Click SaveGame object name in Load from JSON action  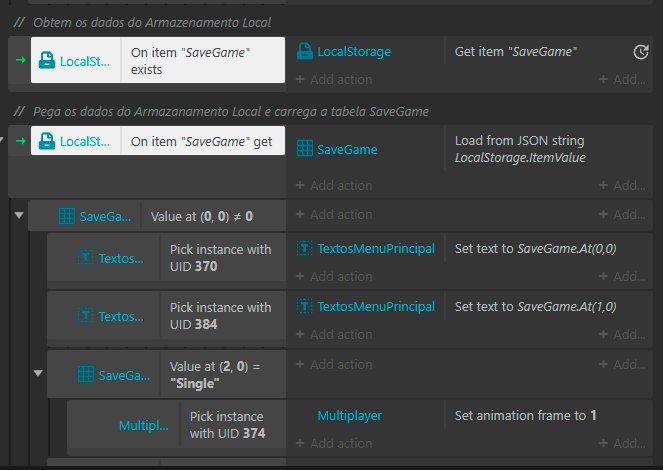pyautogui.click(x=347, y=149)
